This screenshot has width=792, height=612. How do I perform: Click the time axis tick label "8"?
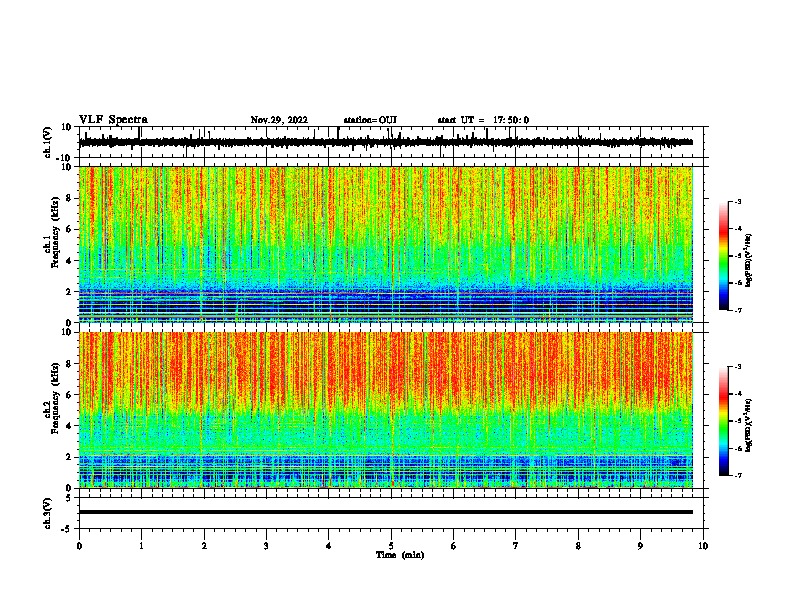[x=578, y=546]
